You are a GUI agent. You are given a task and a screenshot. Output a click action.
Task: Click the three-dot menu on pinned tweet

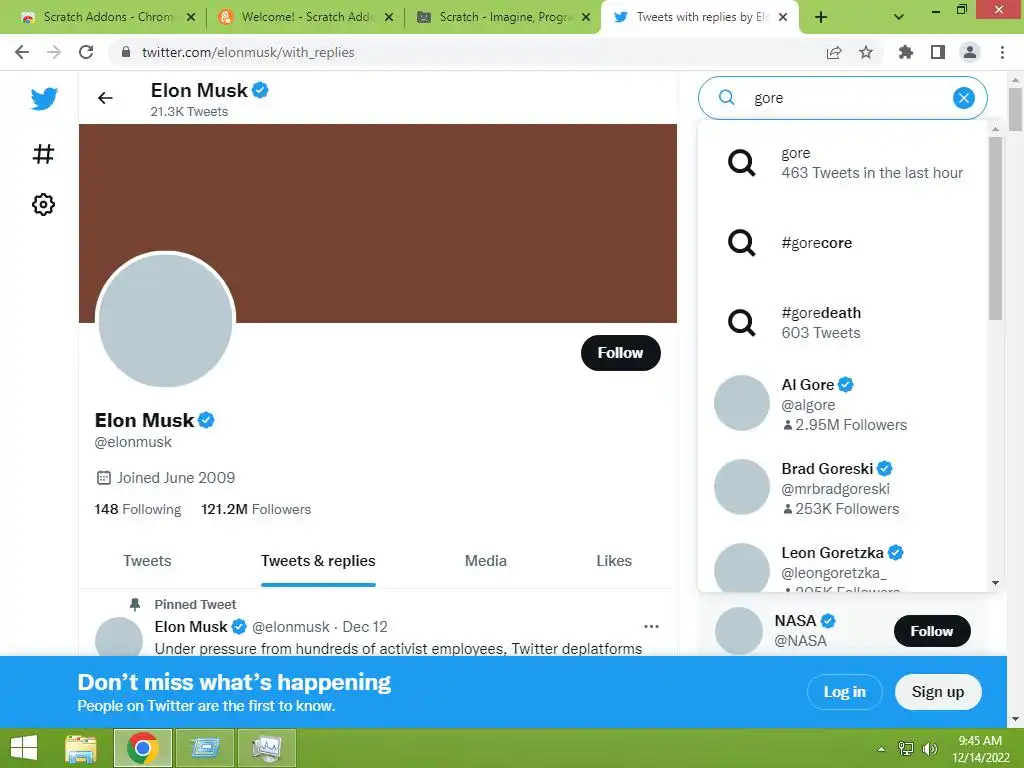click(x=651, y=627)
